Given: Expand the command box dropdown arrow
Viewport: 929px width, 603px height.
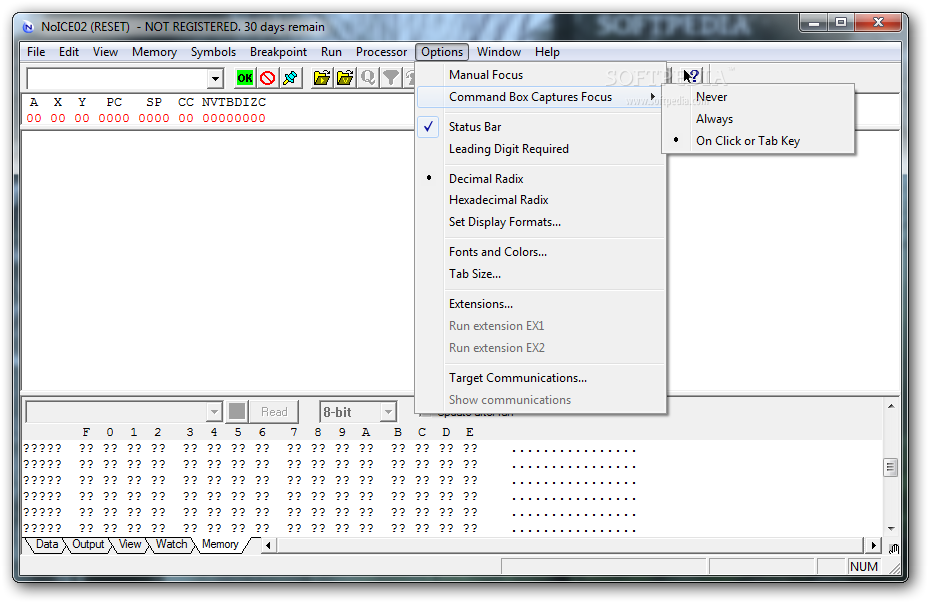Looking at the screenshot, I should (215, 78).
